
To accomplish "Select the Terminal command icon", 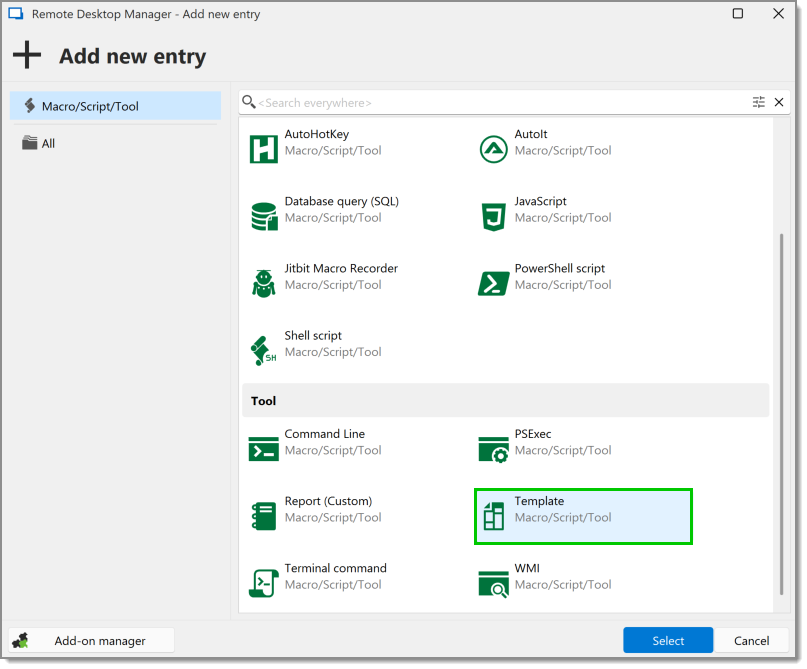I will click(x=264, y=583).
